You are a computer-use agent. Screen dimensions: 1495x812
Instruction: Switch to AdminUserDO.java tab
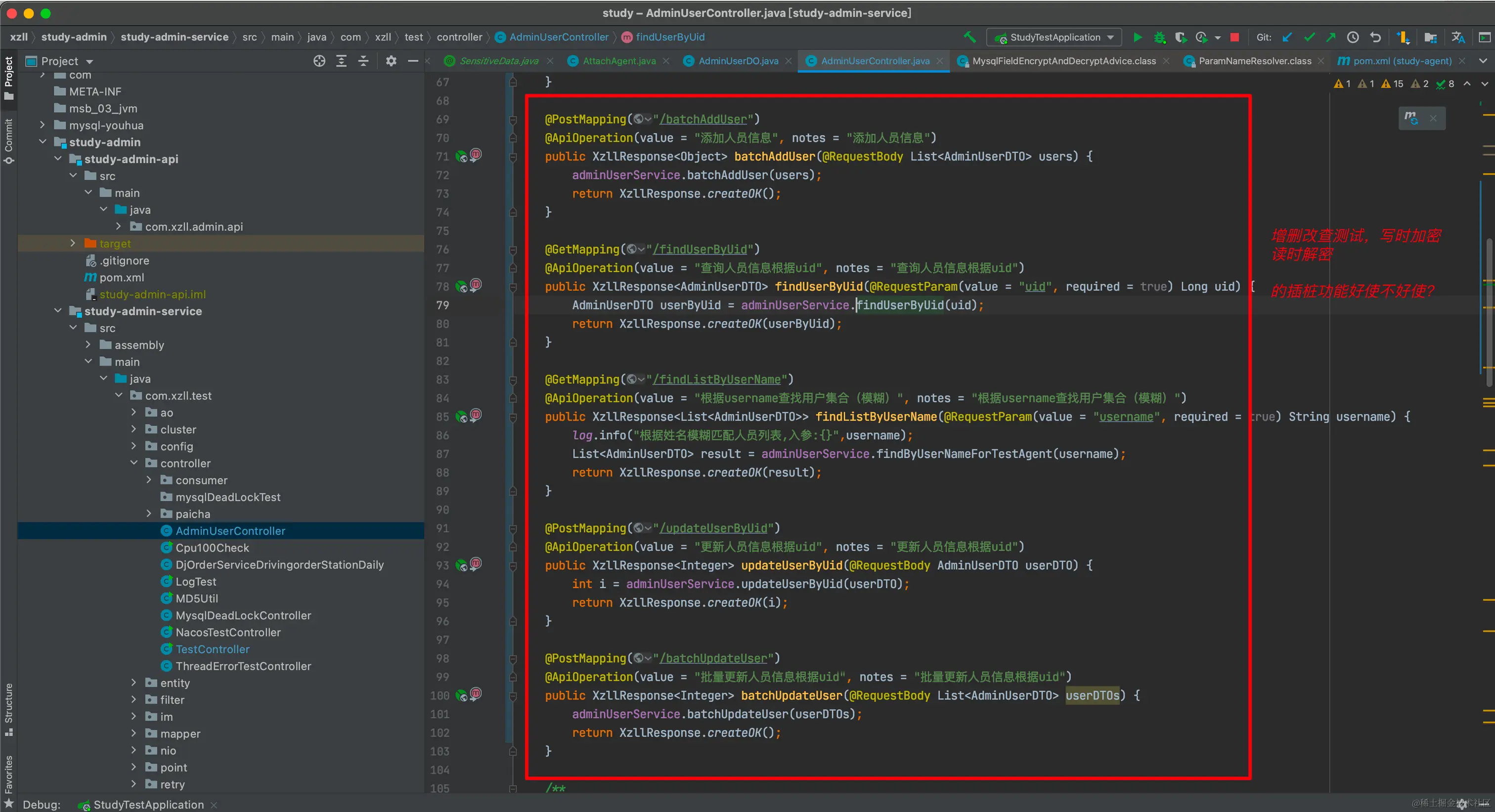tap(738, 61)
